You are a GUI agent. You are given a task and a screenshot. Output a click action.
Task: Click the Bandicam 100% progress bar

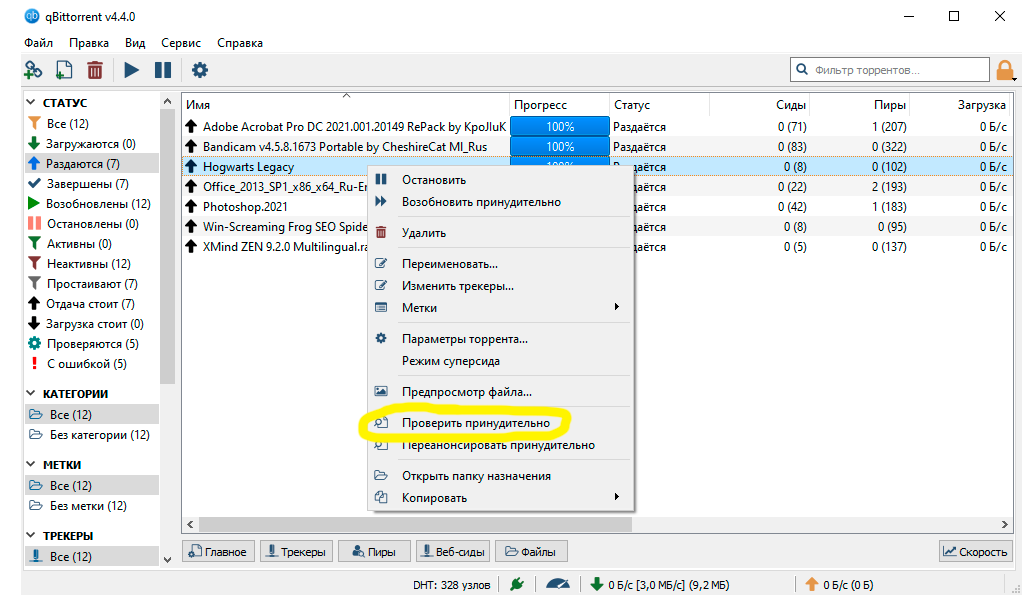point(560,146)
